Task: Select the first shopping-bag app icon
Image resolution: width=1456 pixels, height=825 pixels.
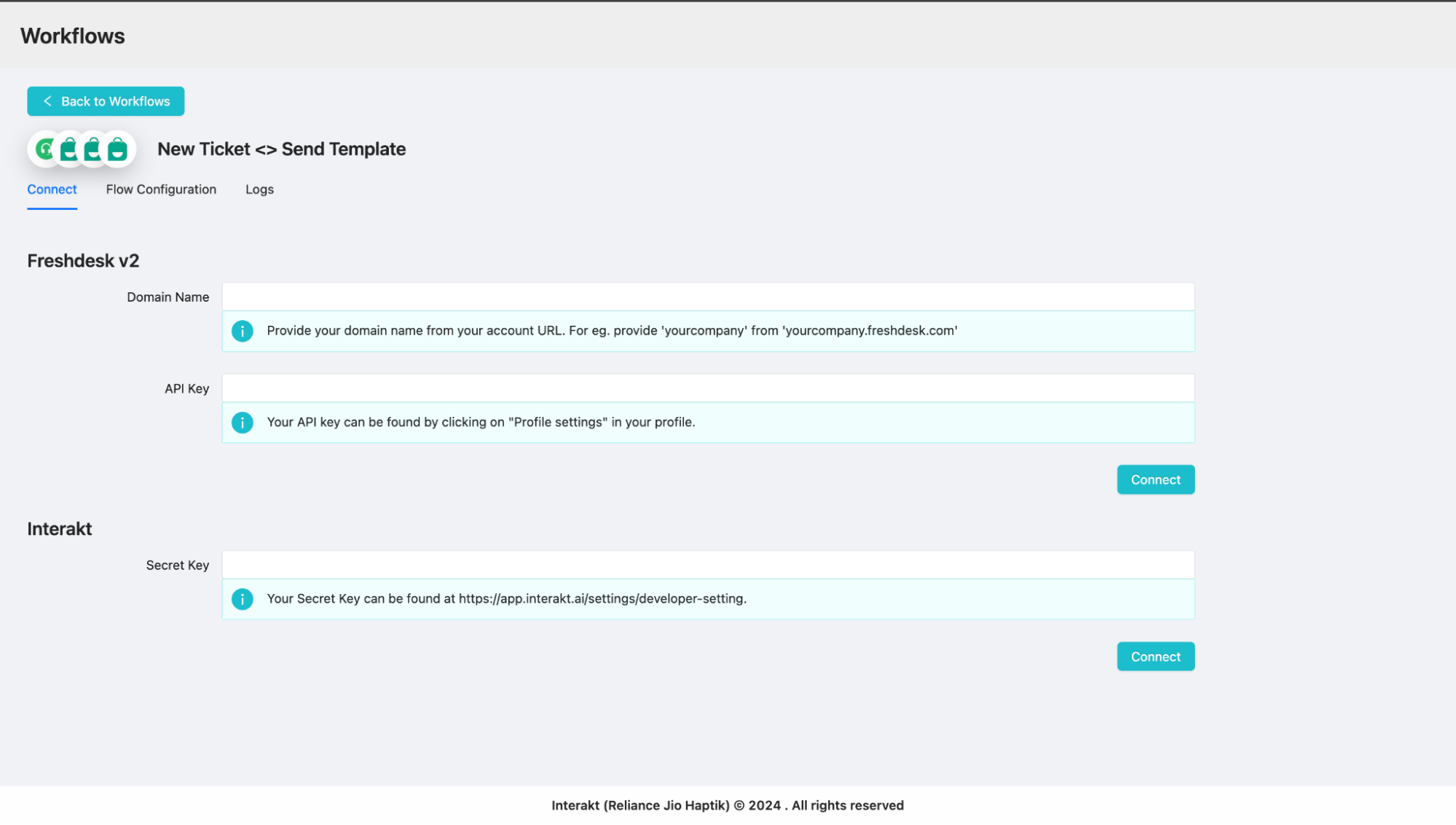Action: click(69, 149)
